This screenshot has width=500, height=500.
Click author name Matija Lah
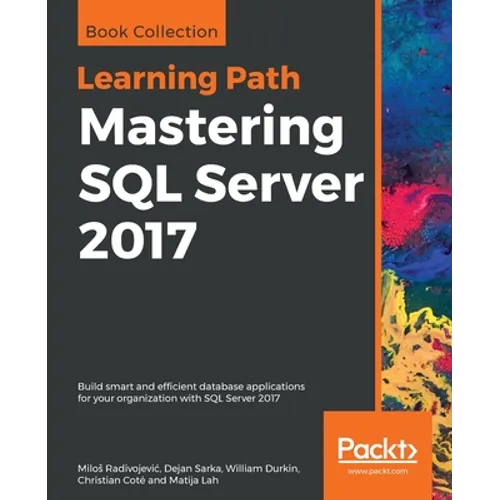[x=194, y=481]
